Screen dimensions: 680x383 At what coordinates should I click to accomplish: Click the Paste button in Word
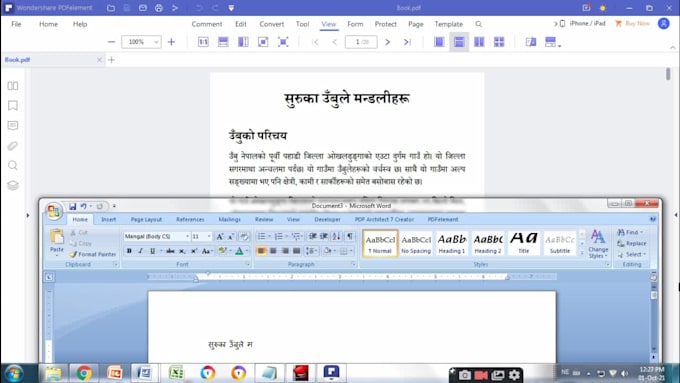coord(57,241)
